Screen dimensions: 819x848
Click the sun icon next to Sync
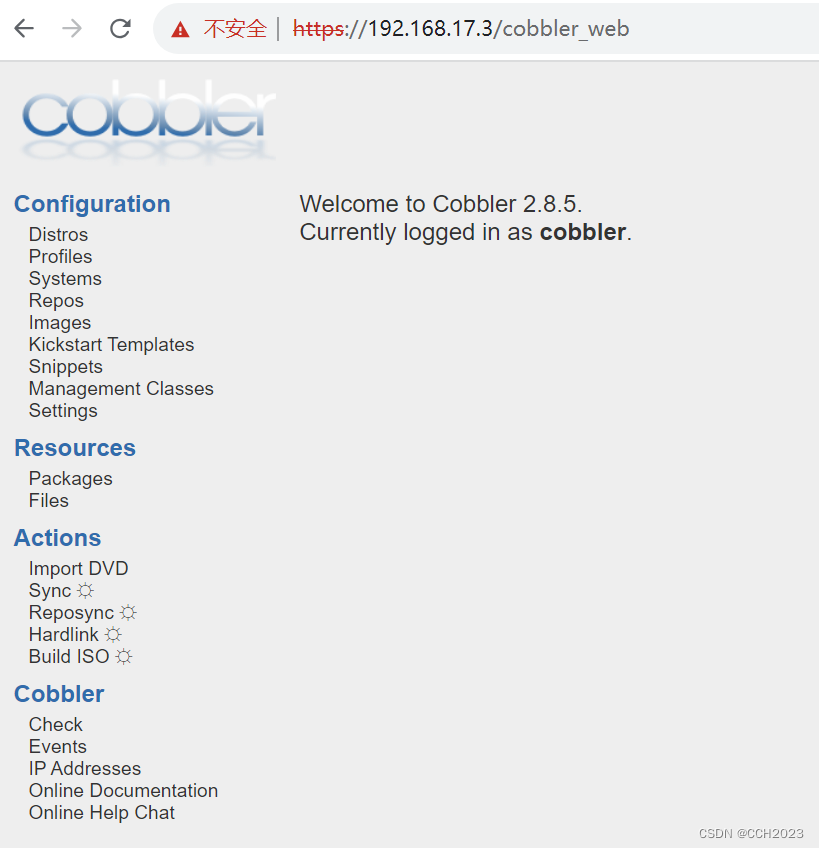point(86,590)
